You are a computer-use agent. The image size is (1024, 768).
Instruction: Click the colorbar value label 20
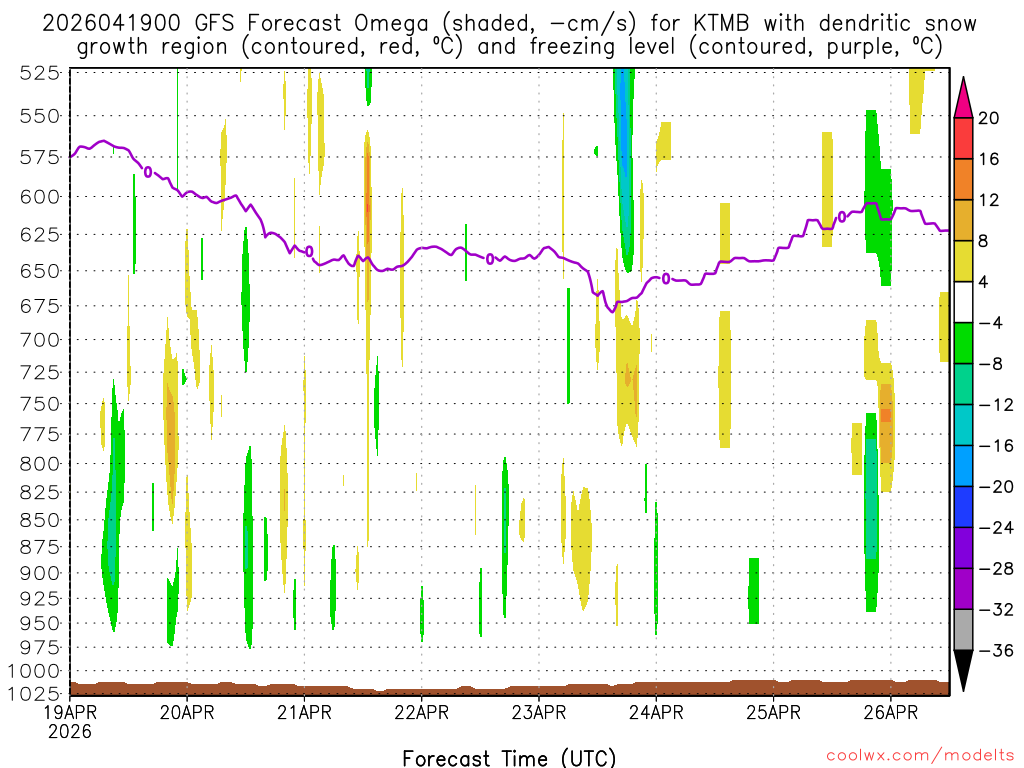(x=989, y=118)
